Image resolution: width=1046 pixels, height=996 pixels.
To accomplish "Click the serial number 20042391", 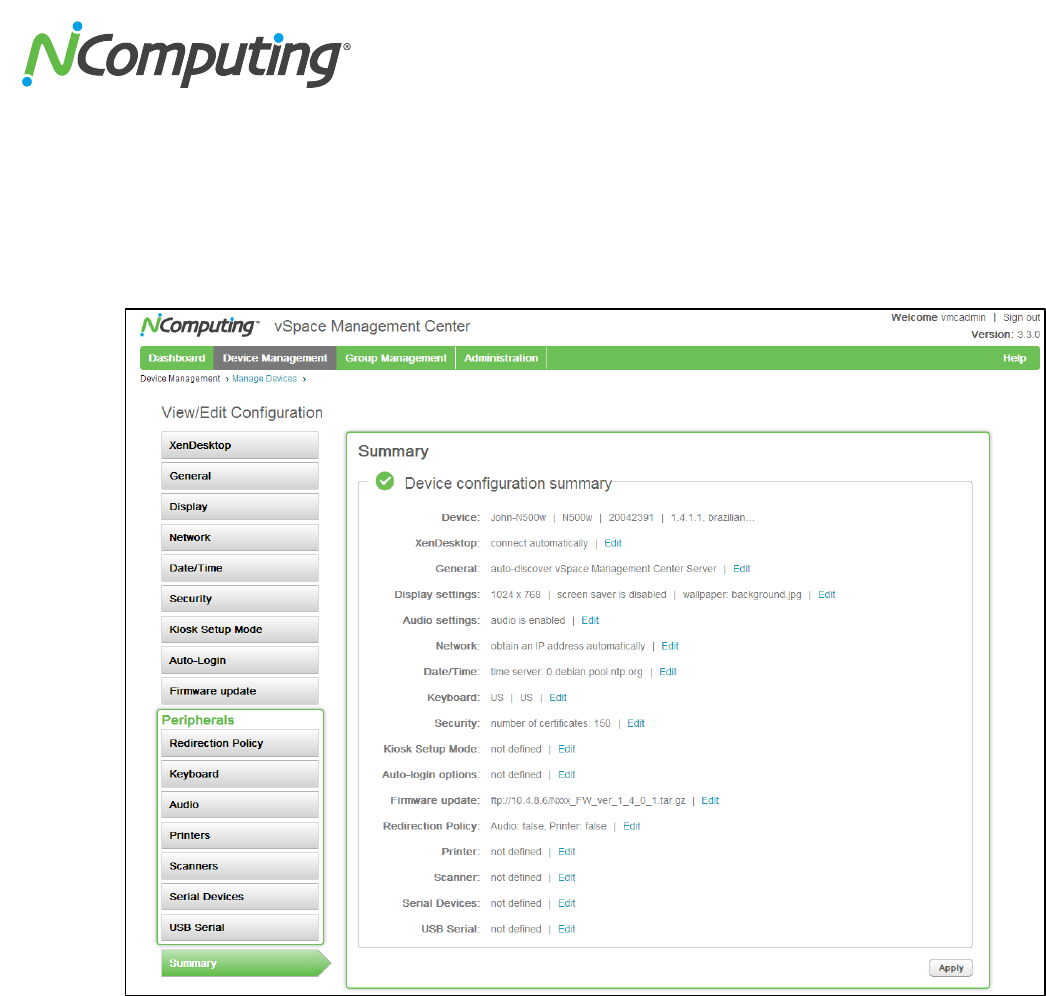I will coord(631,518).
